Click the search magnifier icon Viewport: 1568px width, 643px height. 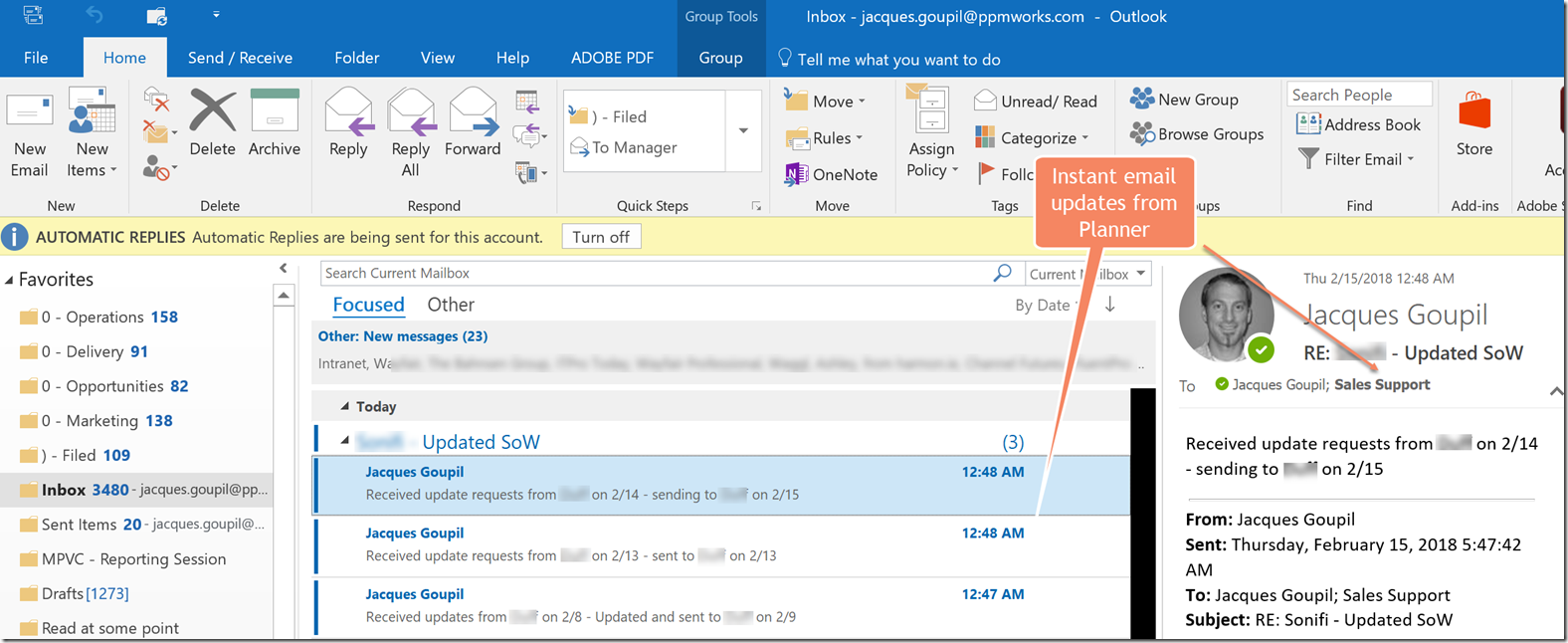pos(1003,273)
